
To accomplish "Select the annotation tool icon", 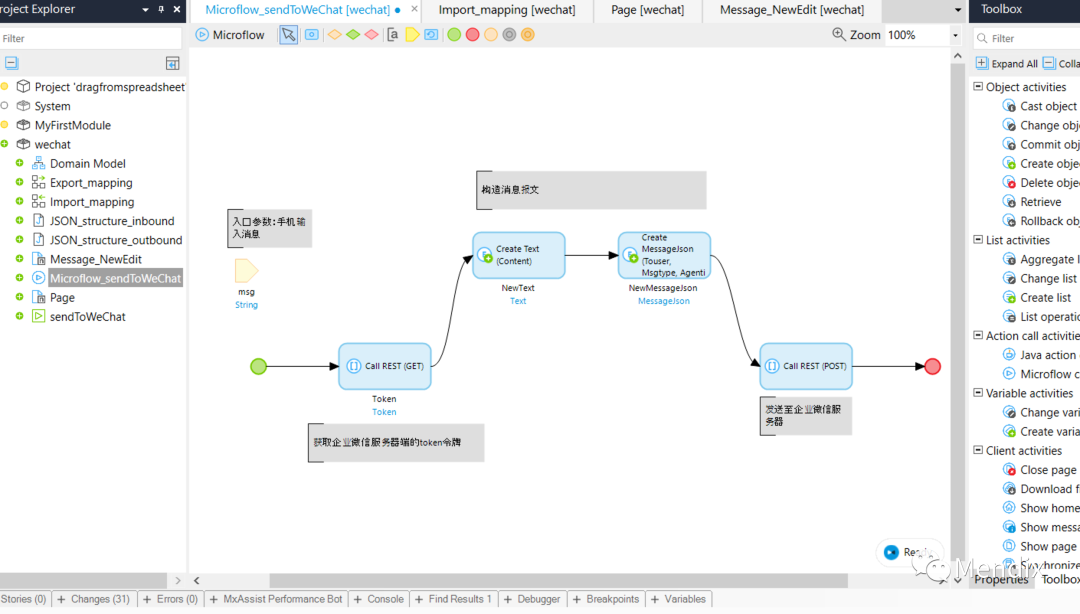I will pyautogui.click(x=393, y=34).
